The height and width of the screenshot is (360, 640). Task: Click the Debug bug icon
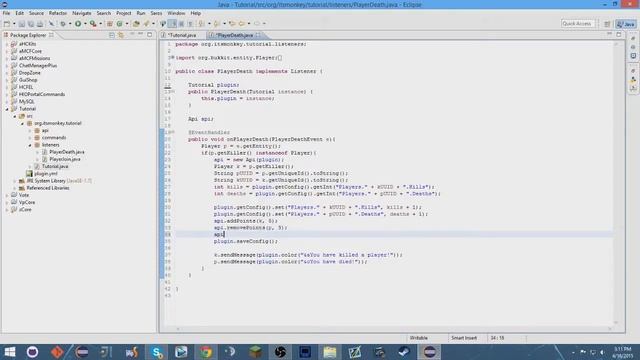(62, 24)
